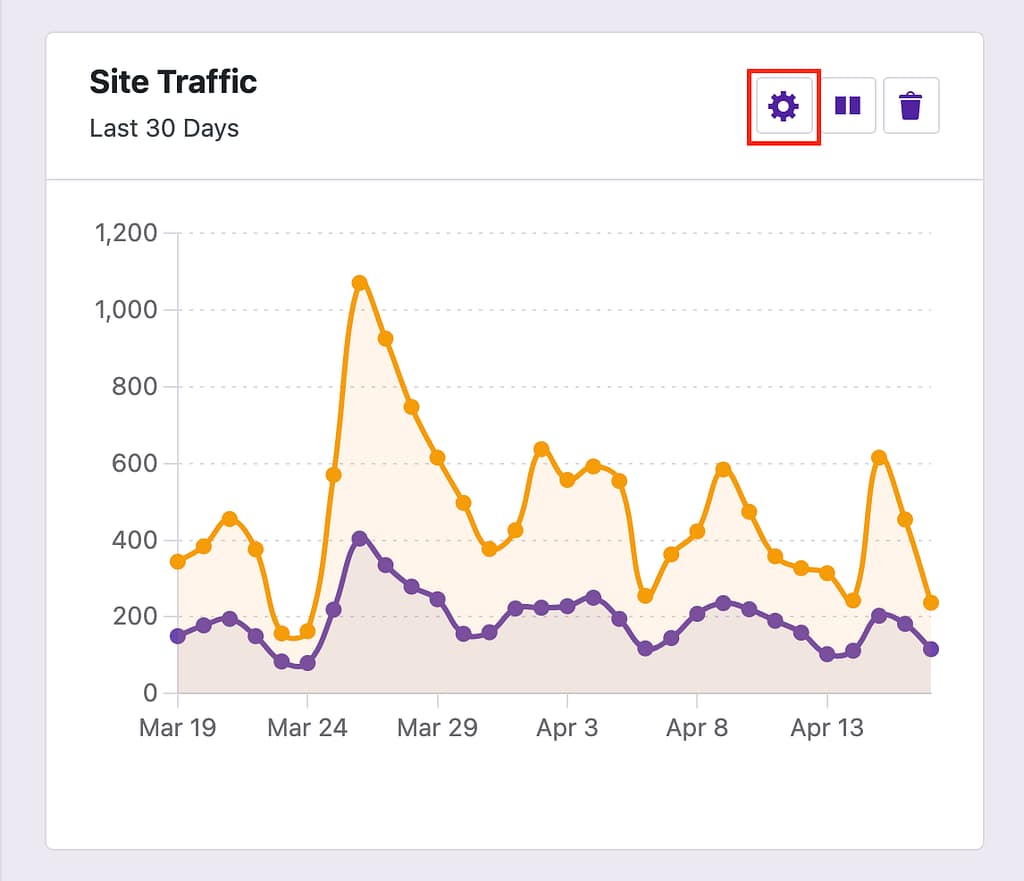Screen dimensions: 1024x881
Task: Click the last purple data point on chart
Action: pos(931,649)
